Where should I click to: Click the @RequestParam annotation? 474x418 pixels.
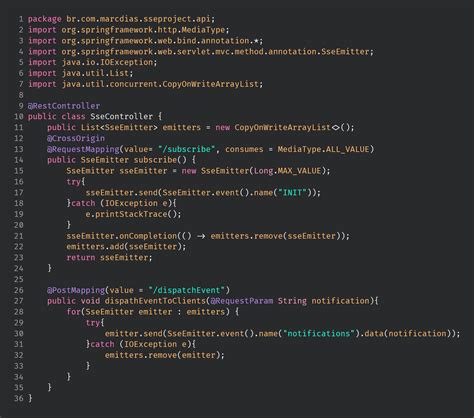point(242,301)
